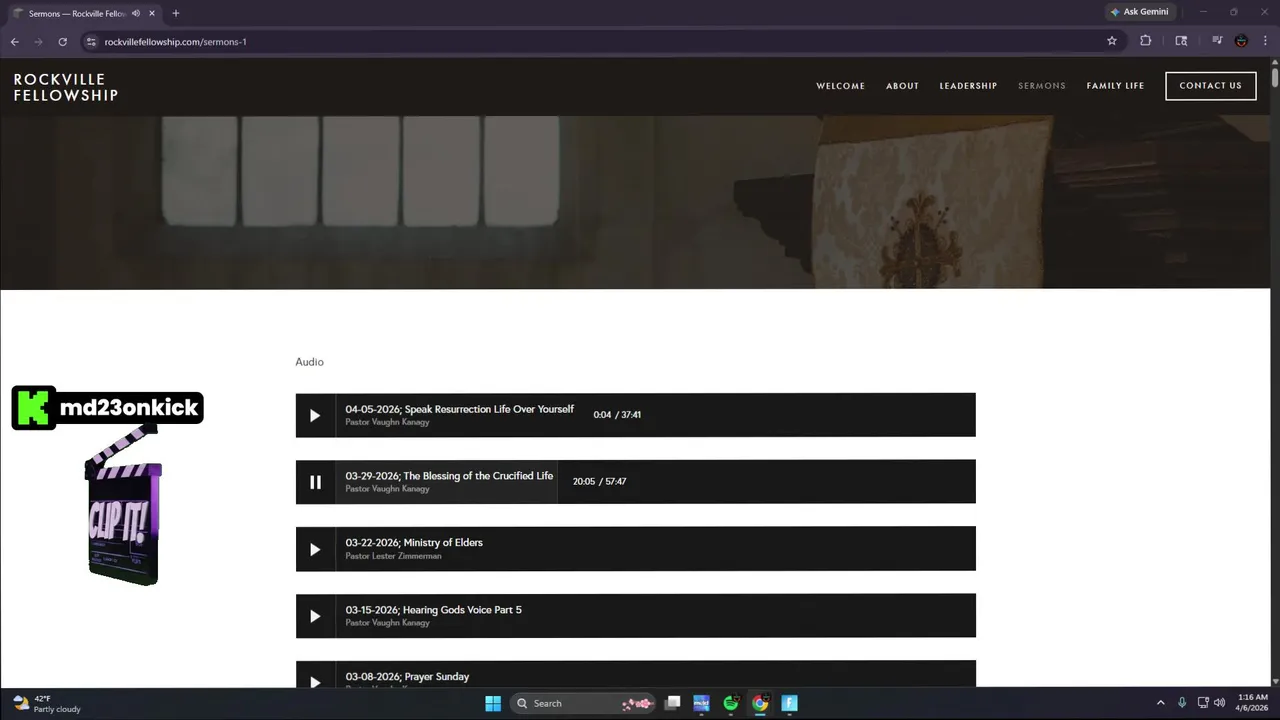Open site information icon in address bar
The image size is (1280, 720).
[x=90, y=41]
